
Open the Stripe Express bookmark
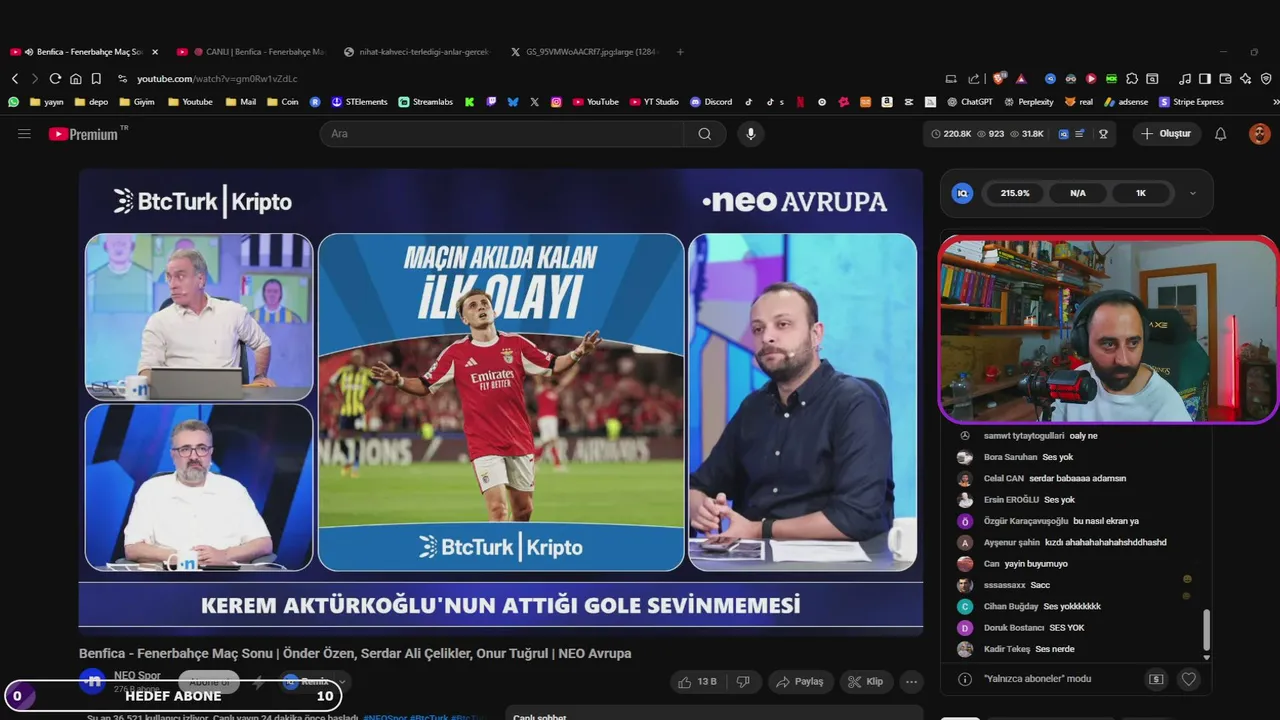pyautogui.click(x=1191, y=102)
